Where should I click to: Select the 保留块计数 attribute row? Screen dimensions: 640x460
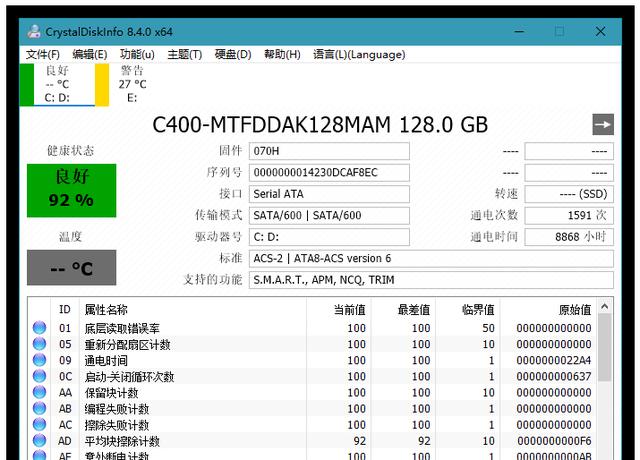click(x=313, y=392)
